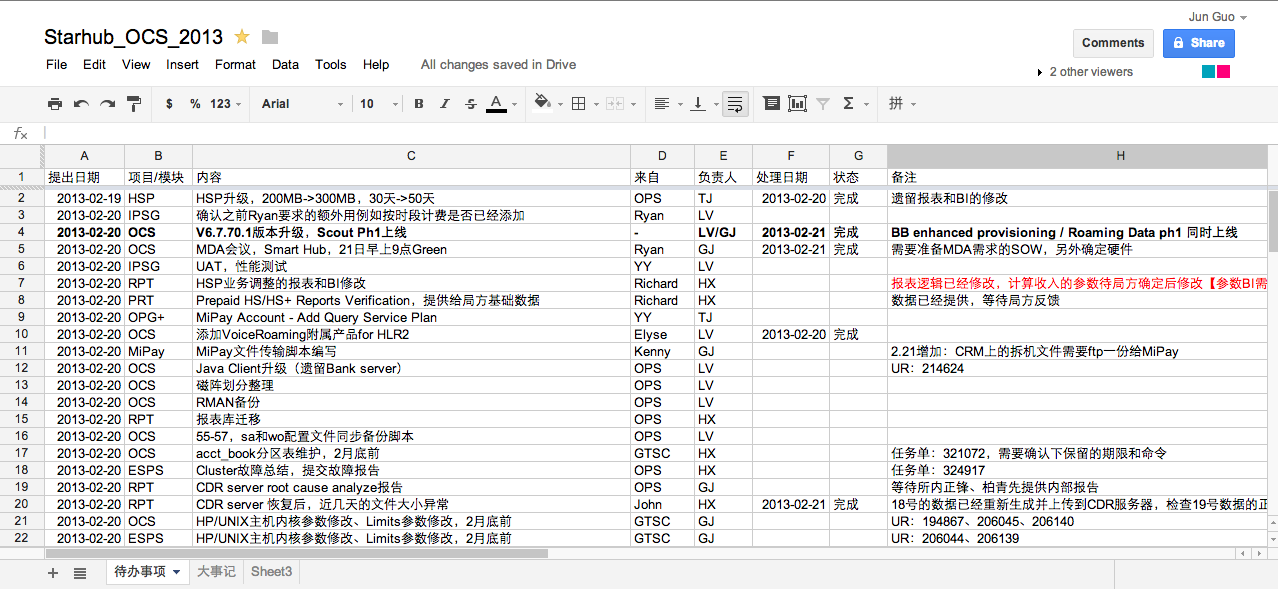Switch to the 大事记 sheet tab

coord(216,572)
